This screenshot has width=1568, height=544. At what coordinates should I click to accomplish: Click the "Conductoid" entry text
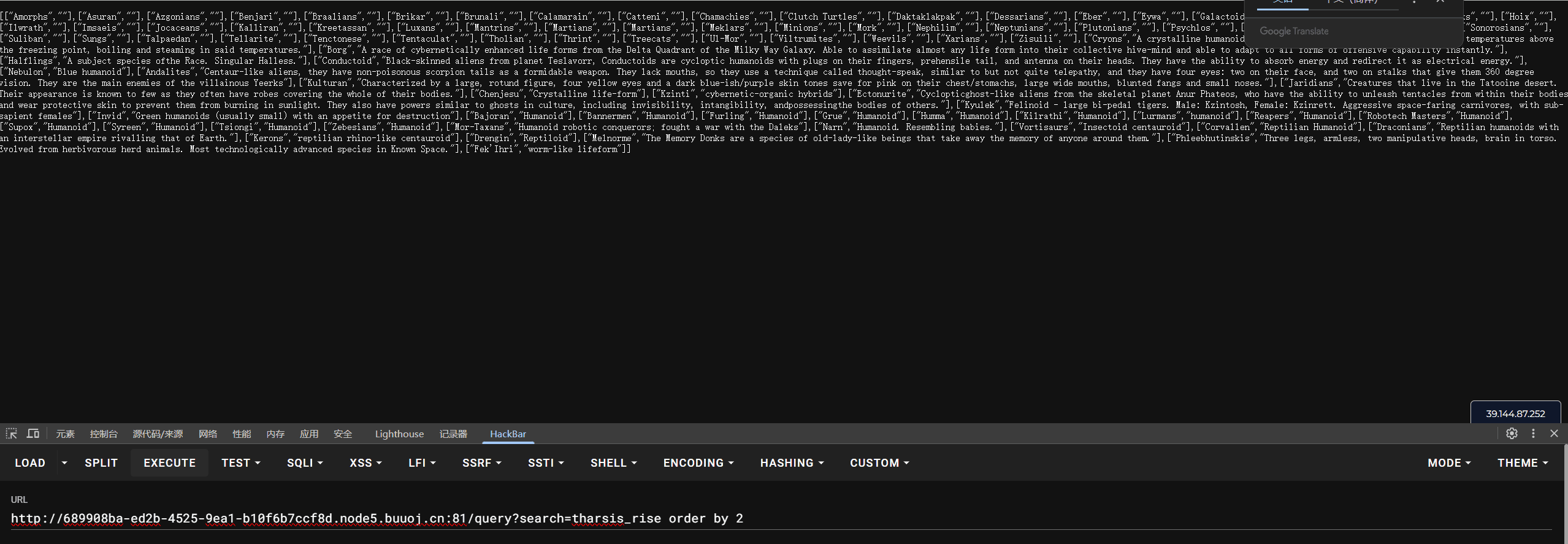click(x=349, y=61)
